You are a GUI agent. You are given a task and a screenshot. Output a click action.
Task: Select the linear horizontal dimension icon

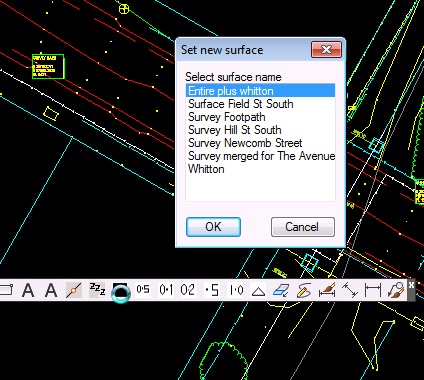tap(372, 290)
